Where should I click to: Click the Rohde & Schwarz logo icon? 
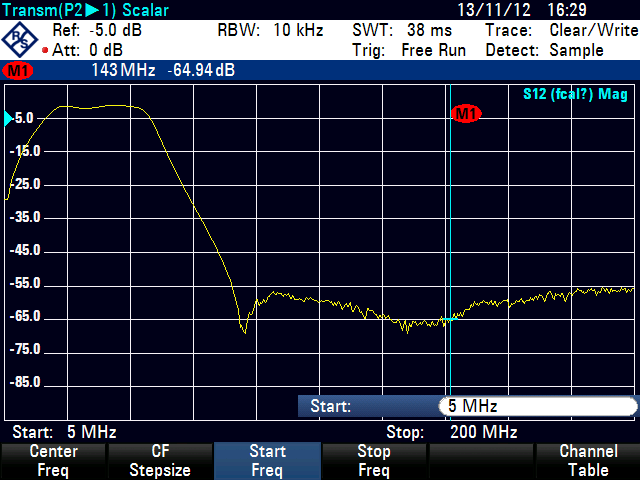pyautogui.click(x=20, y=40)
